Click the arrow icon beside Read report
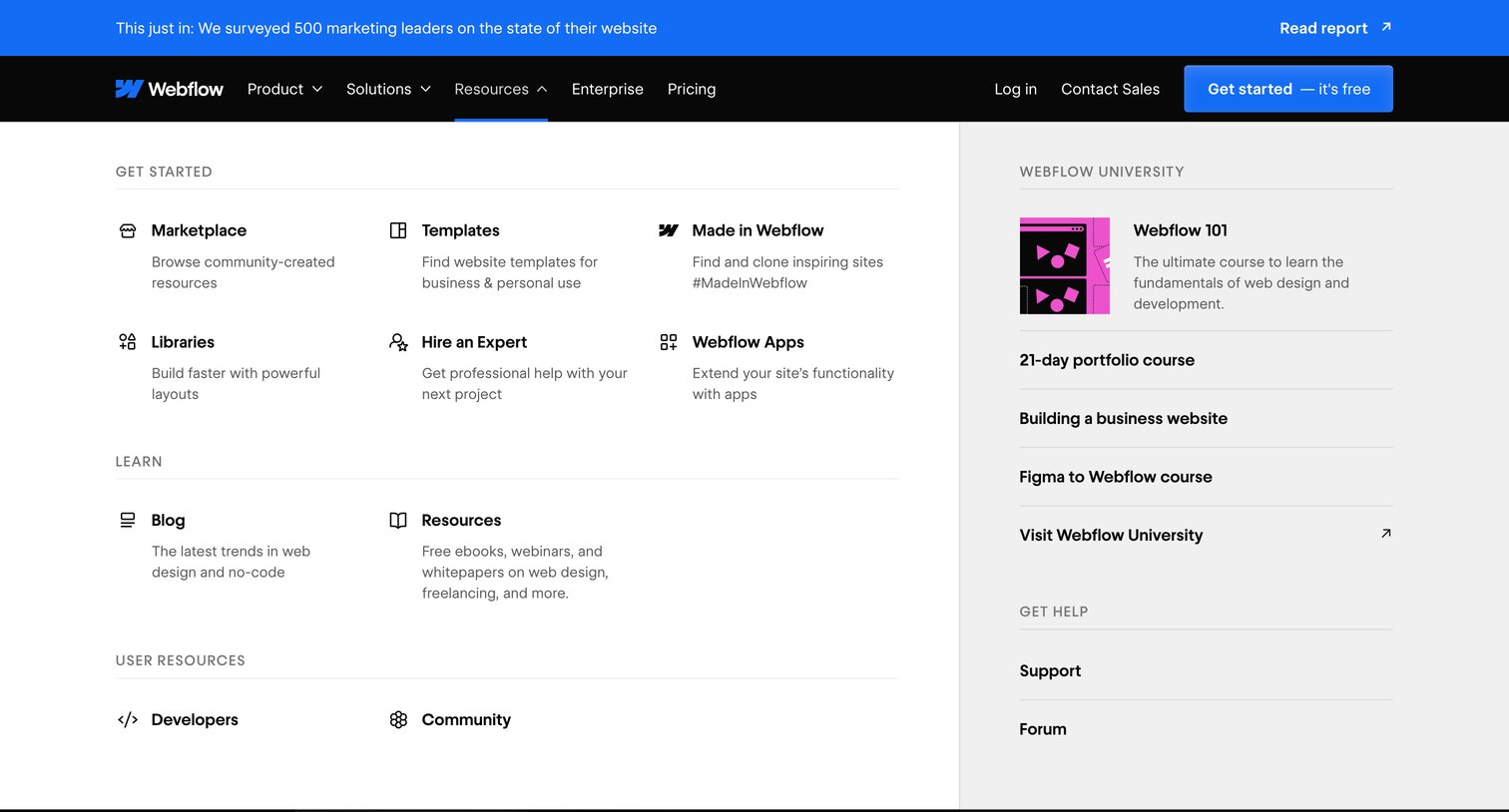Viewport: 1509px width, 812px height. [x=1386, y=27]
